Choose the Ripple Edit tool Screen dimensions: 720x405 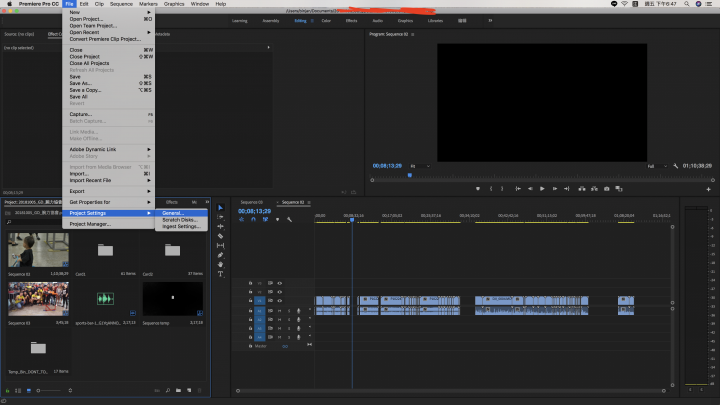[x=220, y=226]
